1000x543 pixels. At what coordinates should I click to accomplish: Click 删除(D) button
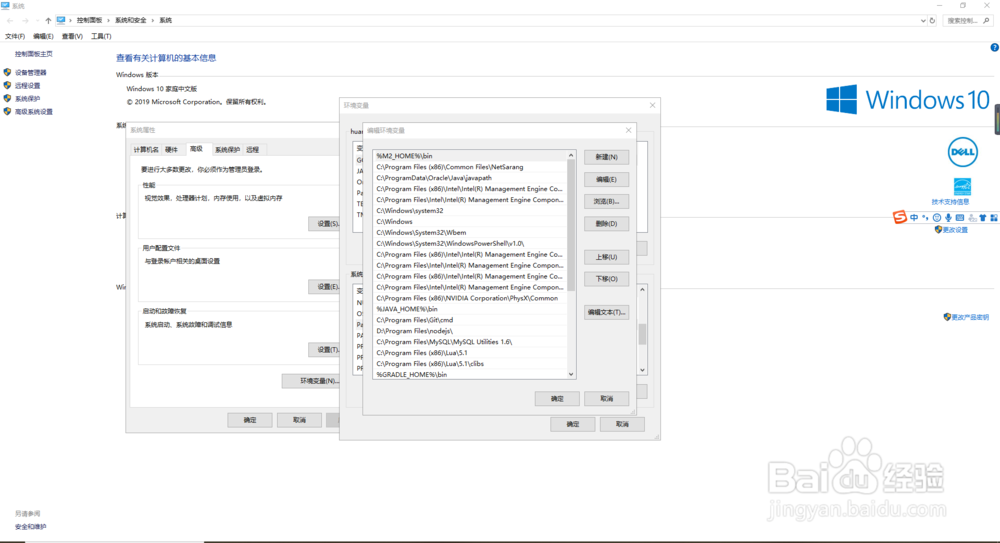click(x=607, y=224)
